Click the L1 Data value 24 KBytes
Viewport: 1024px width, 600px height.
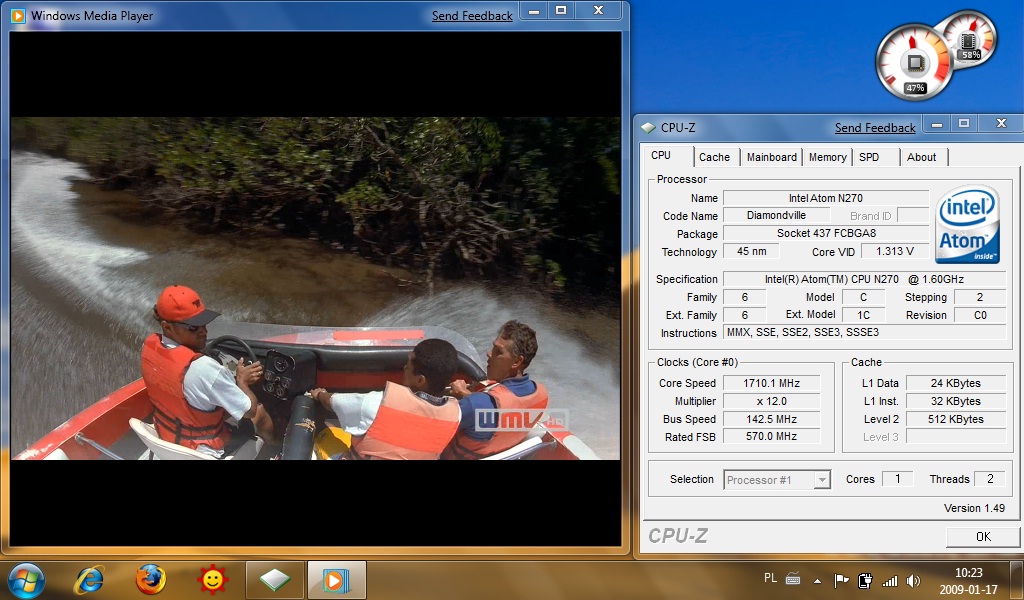(955, 383)
